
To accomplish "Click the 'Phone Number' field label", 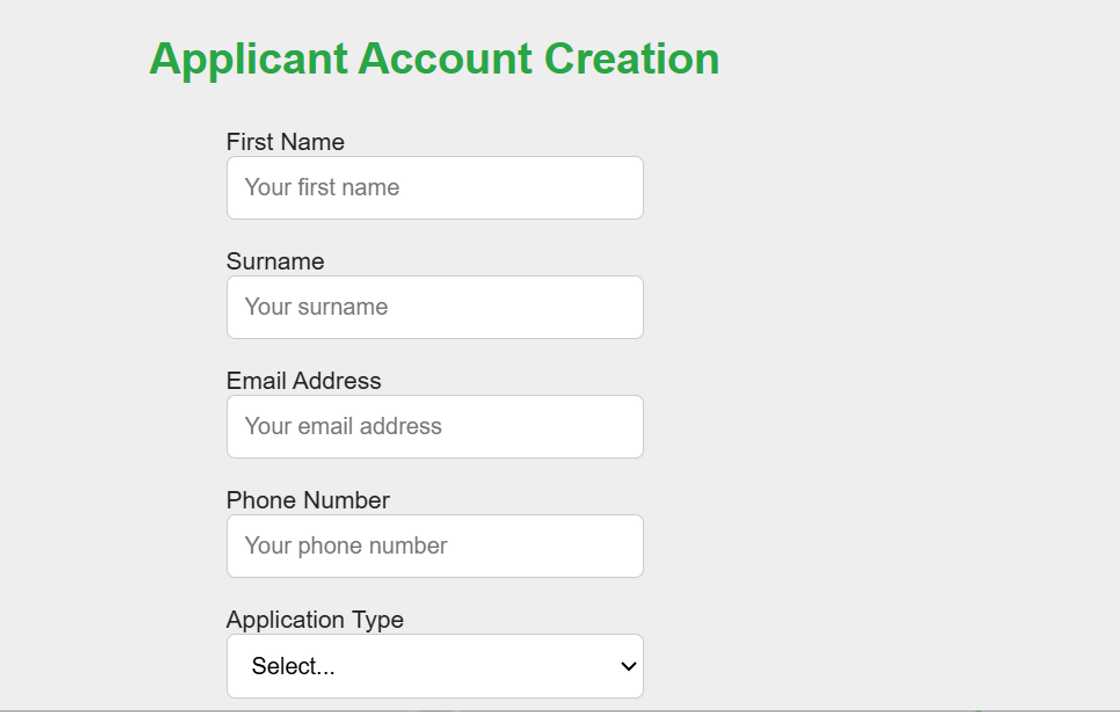I will tap(308, 499).
